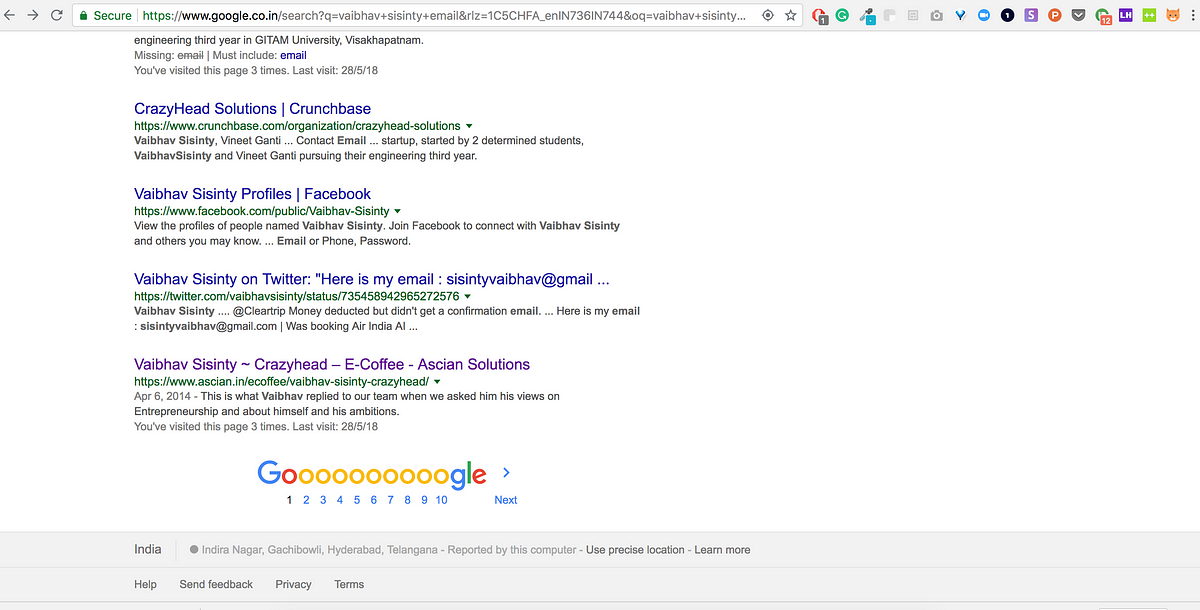Click the green Secure padlock indicator
Screen dimensions: 1200x610
pos(104,15)
